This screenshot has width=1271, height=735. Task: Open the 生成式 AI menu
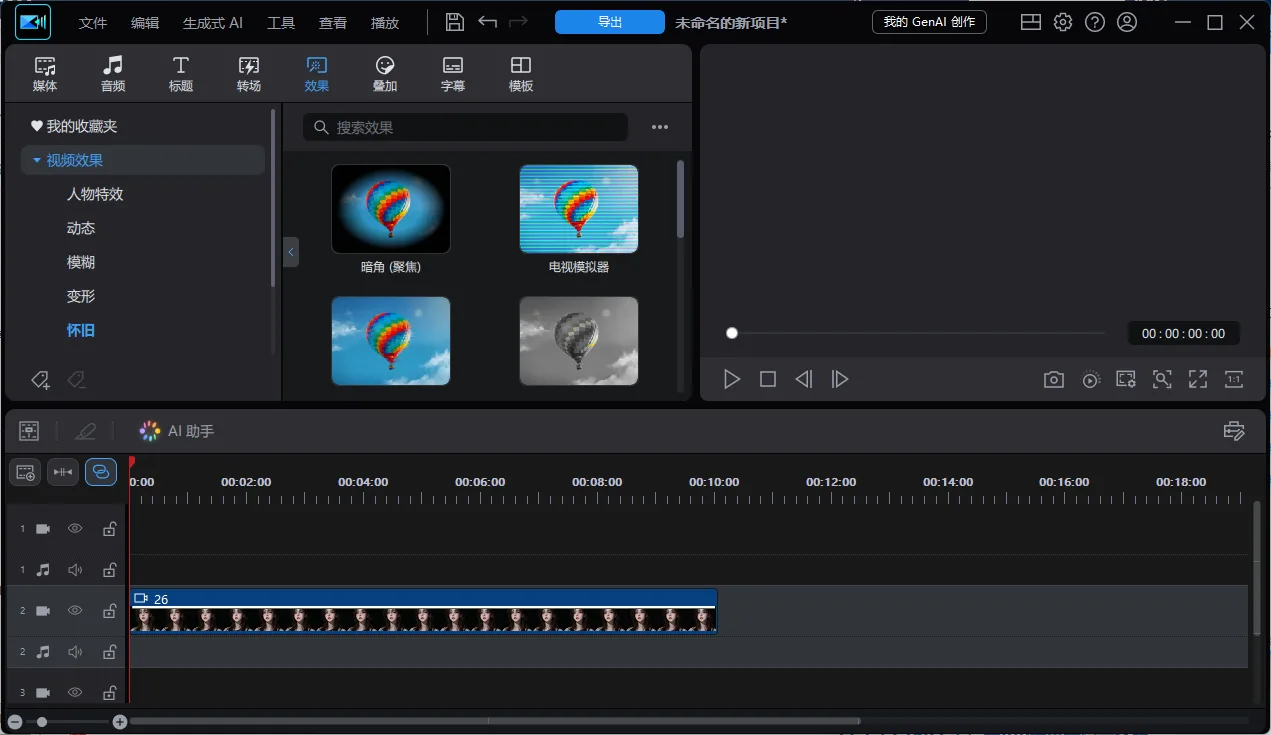[213, 23]
